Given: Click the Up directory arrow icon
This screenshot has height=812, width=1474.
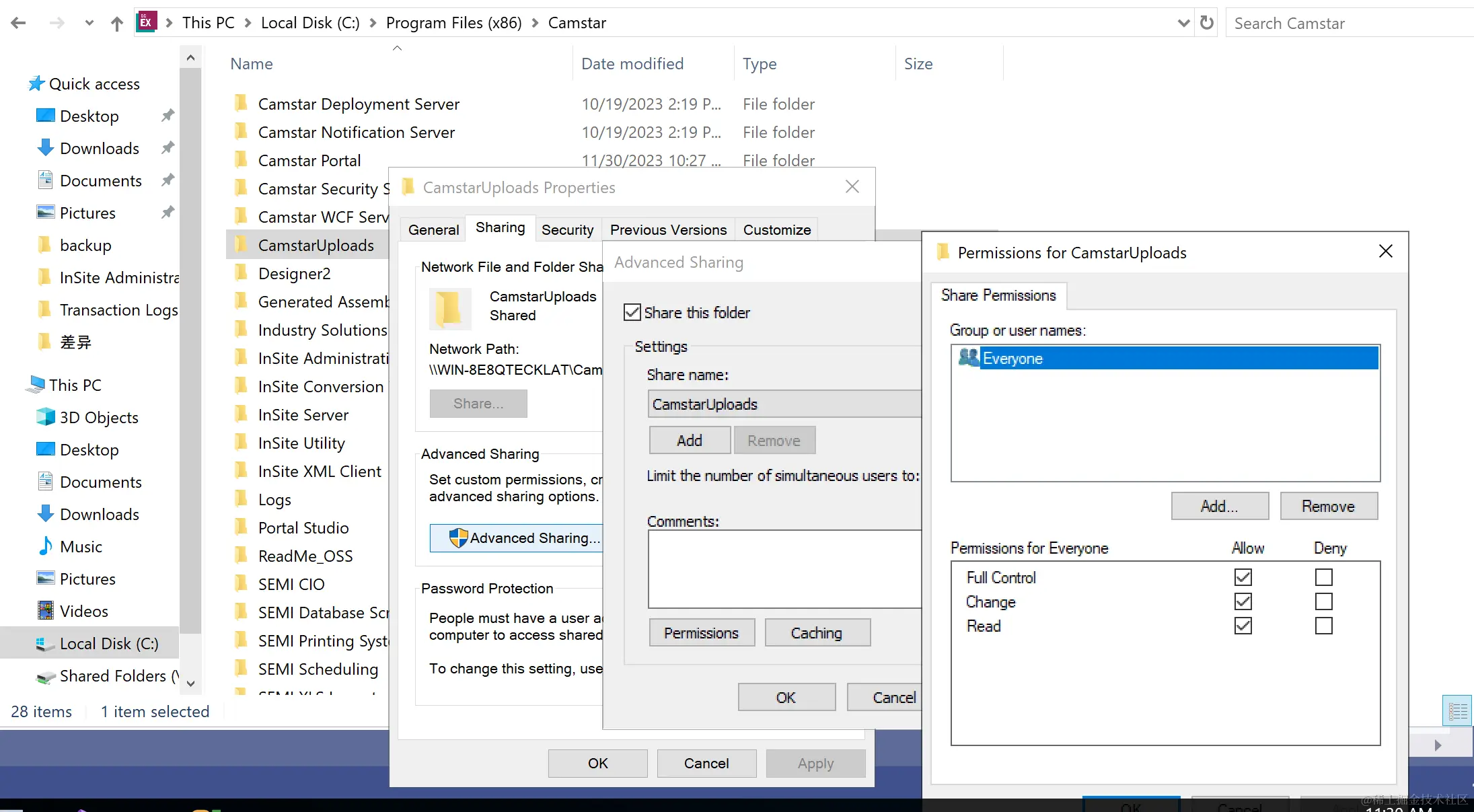Looking at the screenshot, I should tap(117, 24).
